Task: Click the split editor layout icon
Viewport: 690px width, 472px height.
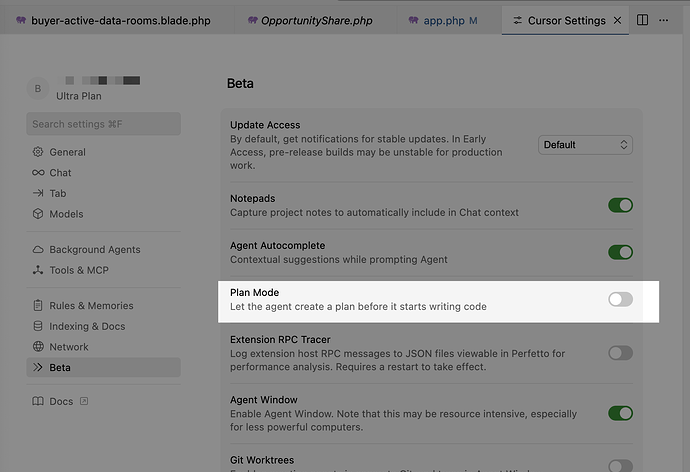Action: [642, 20]
